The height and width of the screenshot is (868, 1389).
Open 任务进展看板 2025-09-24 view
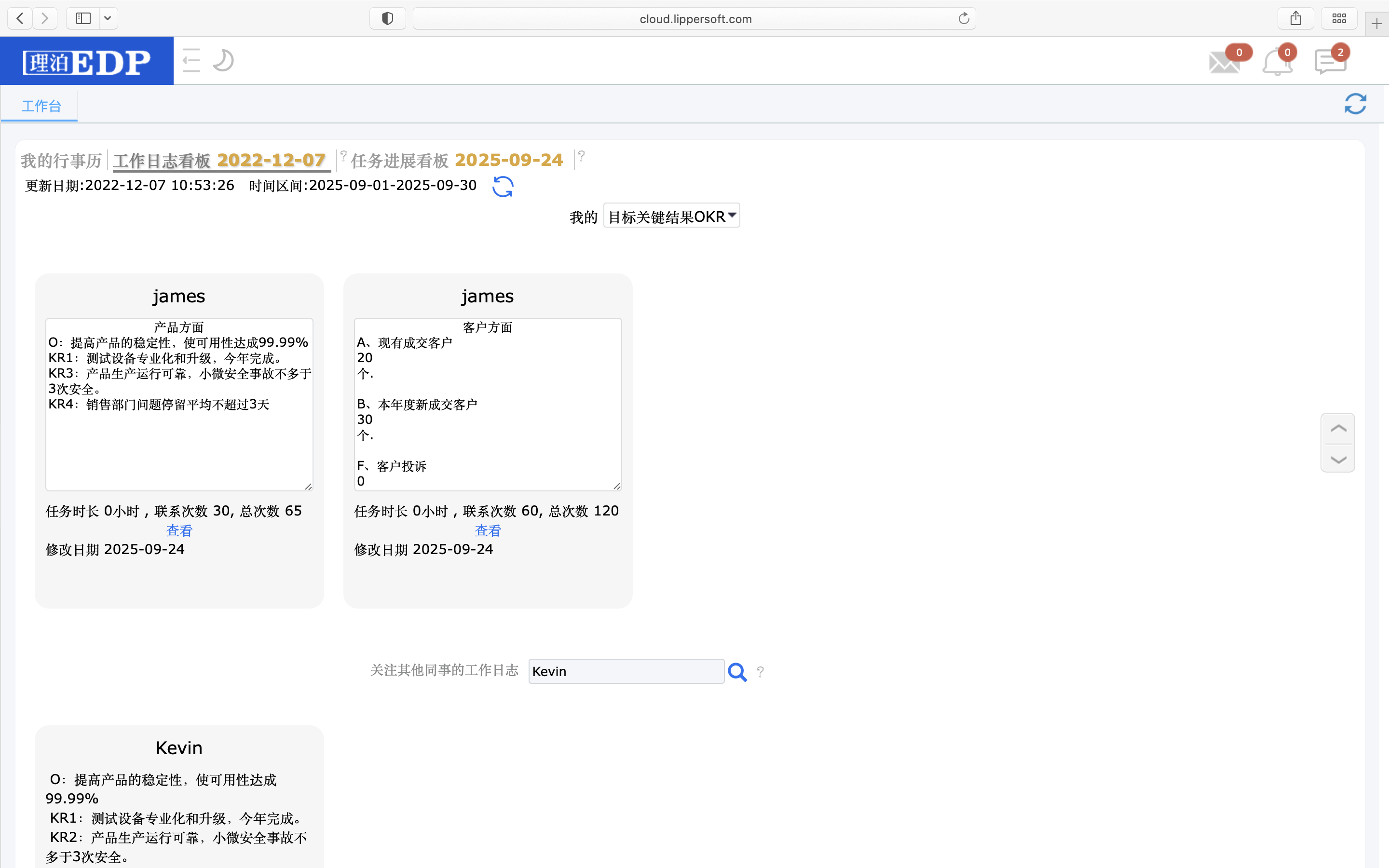coord(457,161)
